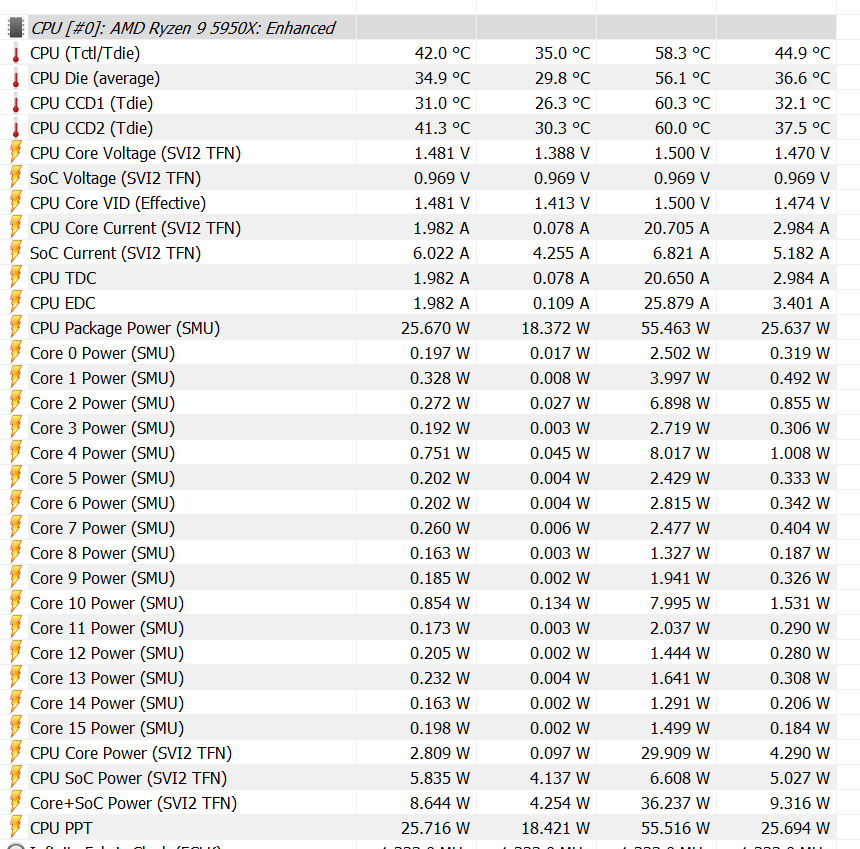
Task: Click the 20.705 A maximum core current value
Action: point(676,228)
